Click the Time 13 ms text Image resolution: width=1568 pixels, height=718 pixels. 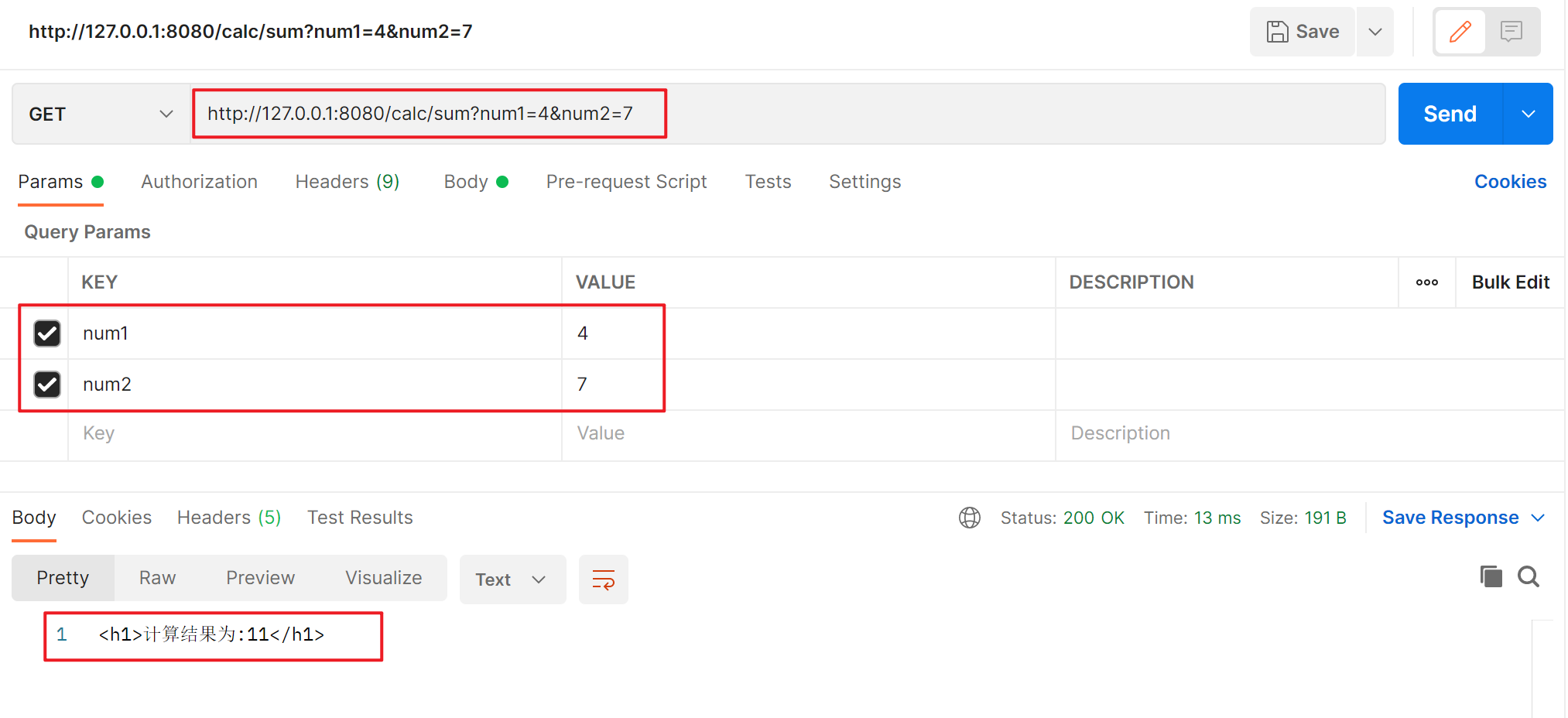[1192, 518]
